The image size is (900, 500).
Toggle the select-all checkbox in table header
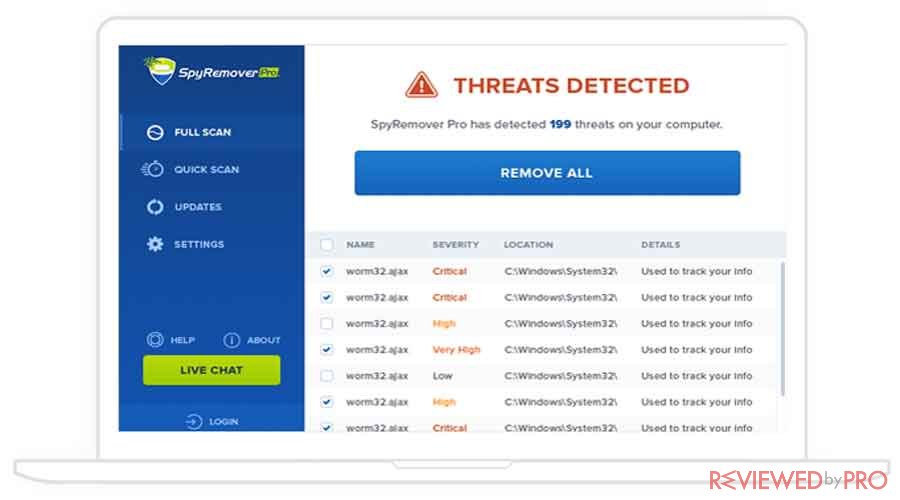[x=327, y=245]
